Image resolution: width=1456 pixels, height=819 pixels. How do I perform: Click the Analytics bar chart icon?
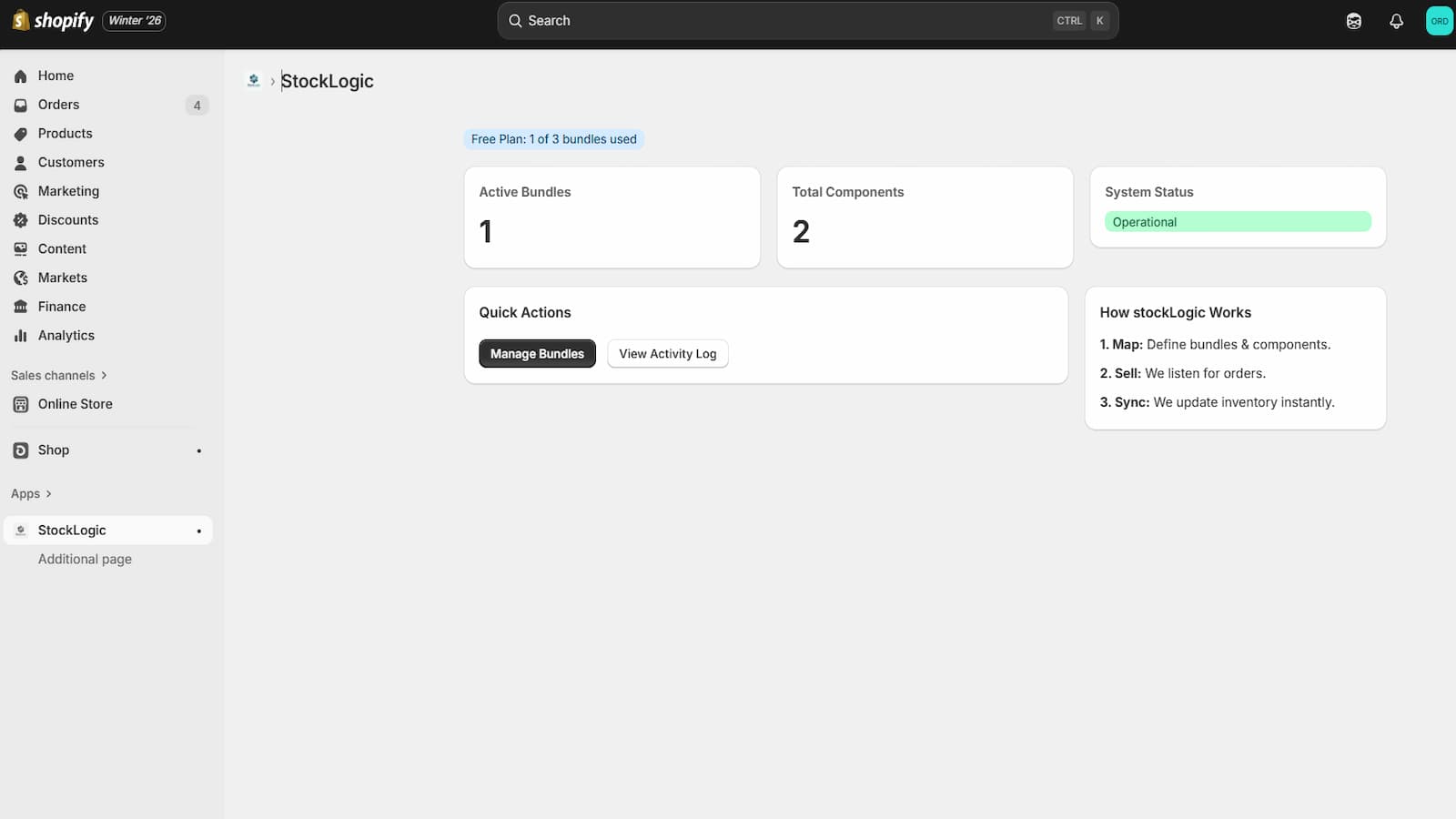click(20, 336)
